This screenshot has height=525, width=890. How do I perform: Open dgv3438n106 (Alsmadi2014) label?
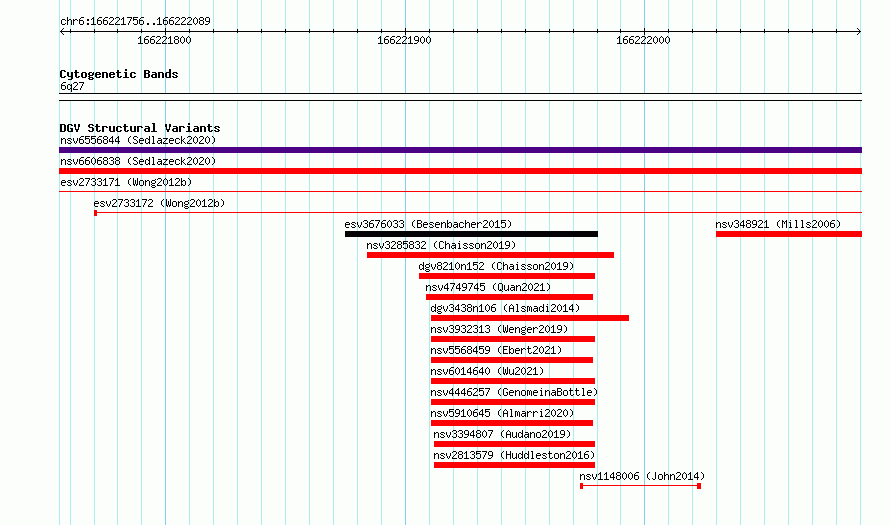pyautogui.click(x=505, y=308)
